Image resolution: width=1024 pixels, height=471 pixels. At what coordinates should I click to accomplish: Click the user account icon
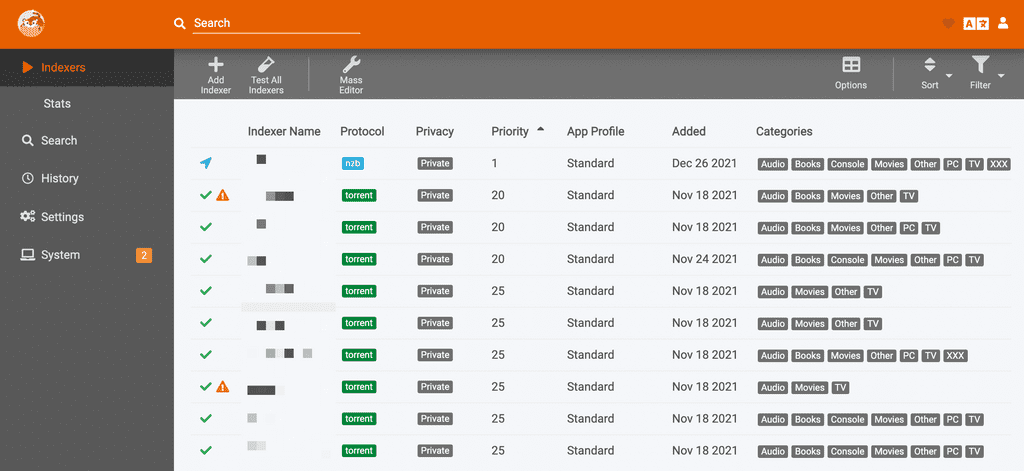1003,23
